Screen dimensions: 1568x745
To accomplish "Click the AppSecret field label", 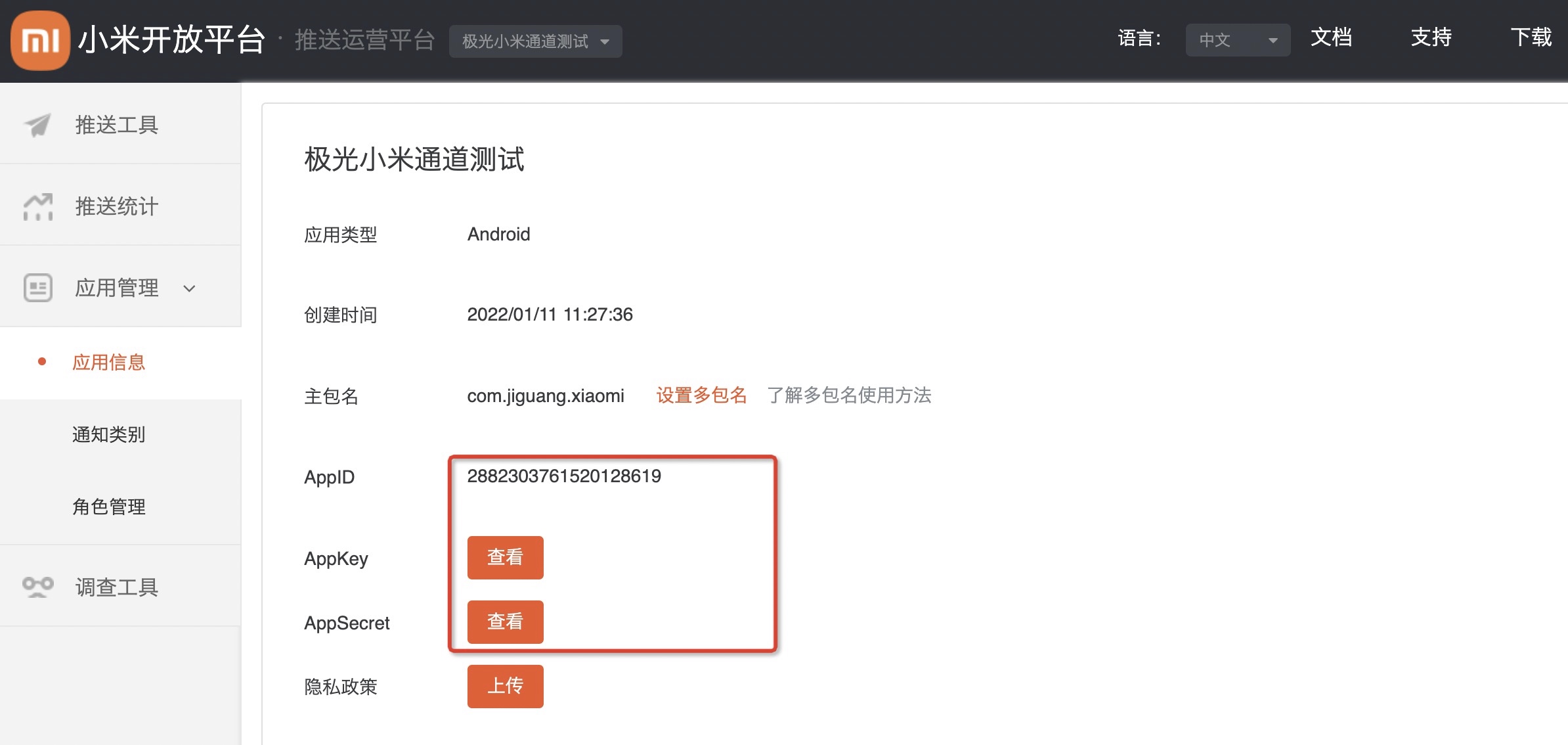I will point(347,623).
